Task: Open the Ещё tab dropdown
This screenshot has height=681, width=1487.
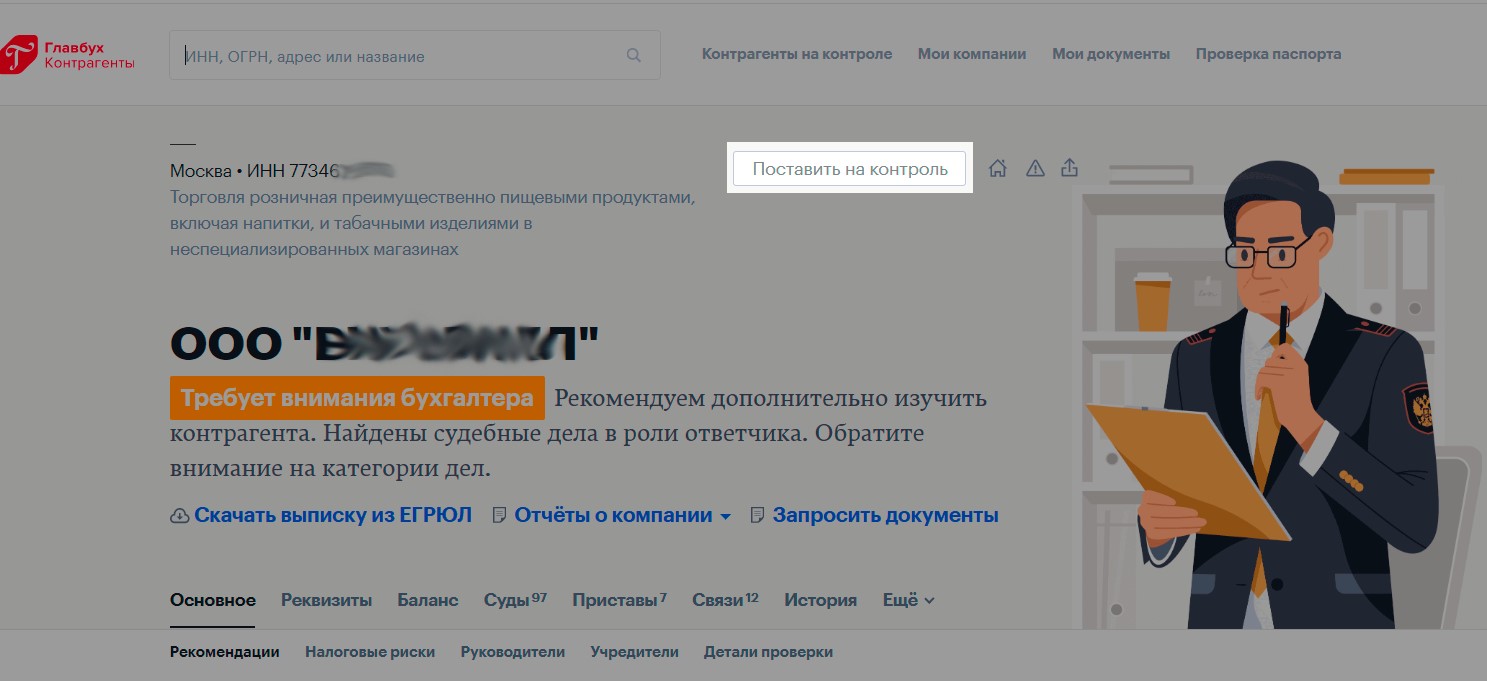Action: tap(908, 600)
